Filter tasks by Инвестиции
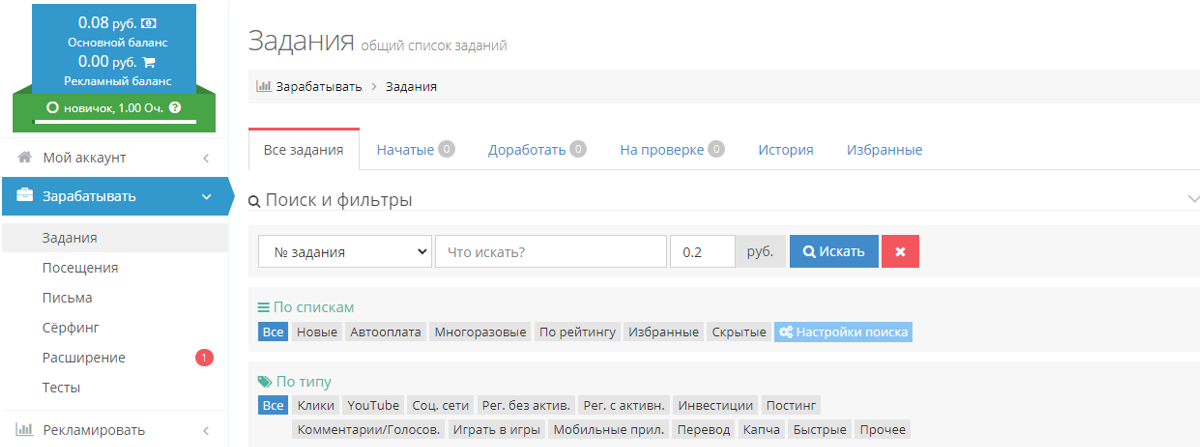The image size is (1200, 447). pyautogui.click(x=716, y=405)
